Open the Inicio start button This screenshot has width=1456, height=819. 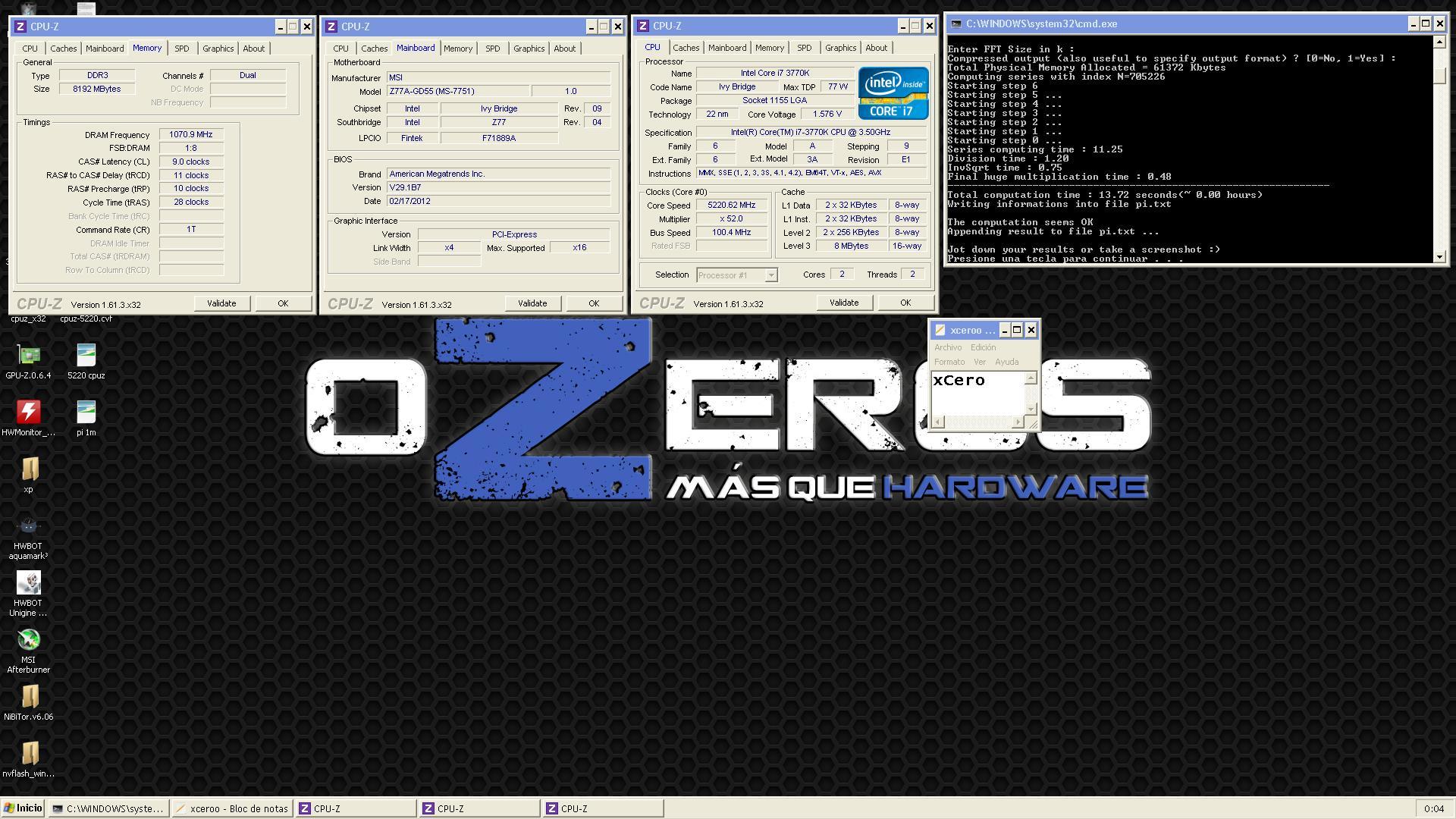(23, 808)
